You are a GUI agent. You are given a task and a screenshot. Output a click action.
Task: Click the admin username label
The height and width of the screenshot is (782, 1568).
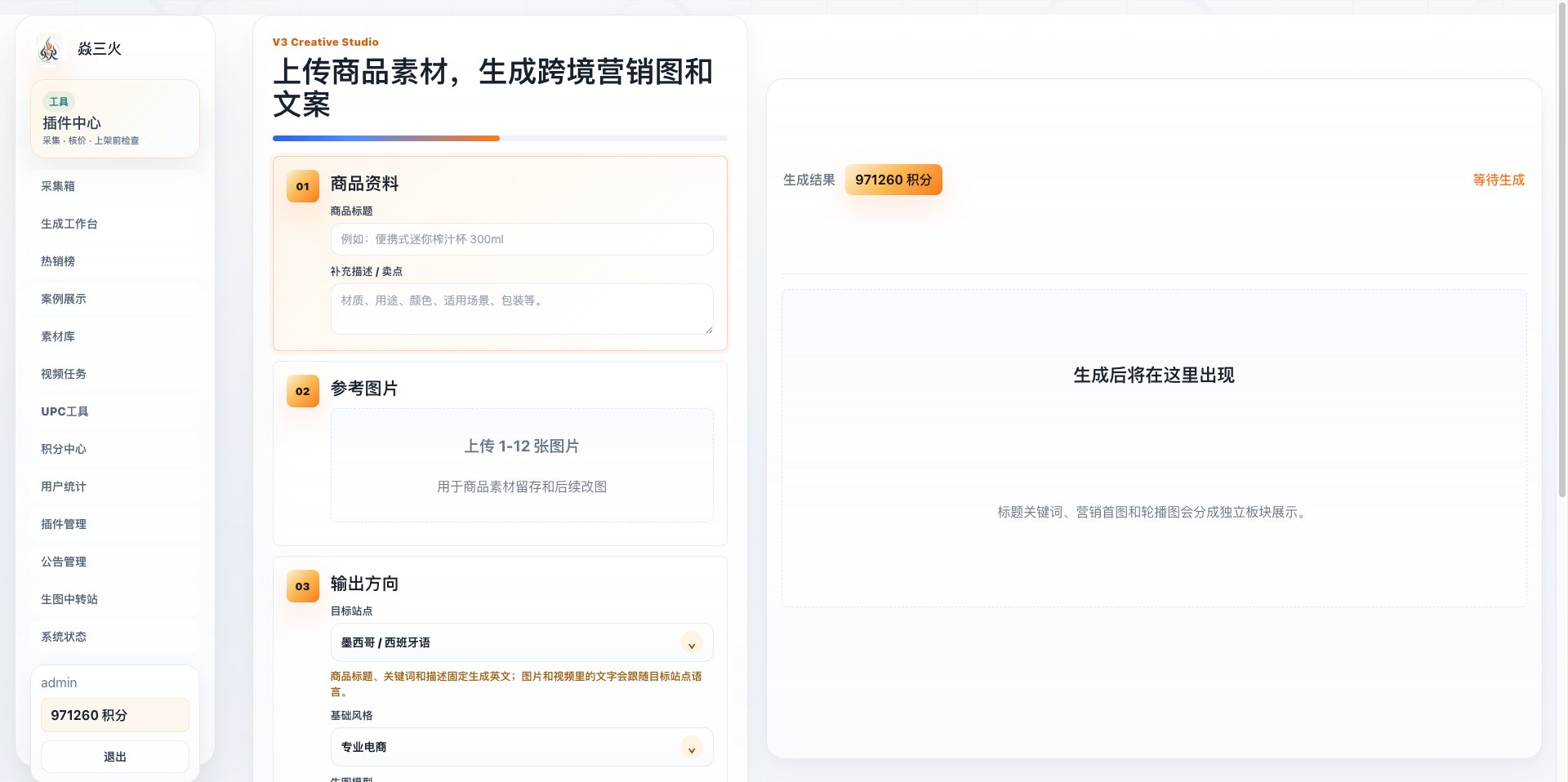tap(59, 682)
